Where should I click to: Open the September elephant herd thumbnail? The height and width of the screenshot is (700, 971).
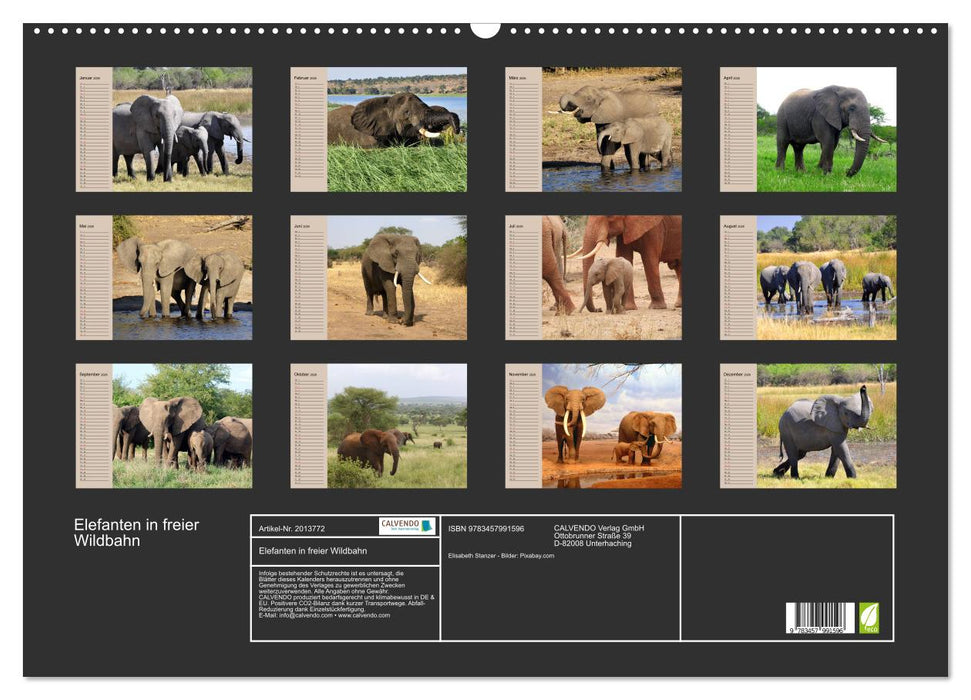pyautogui.click(x=181, y=425)
